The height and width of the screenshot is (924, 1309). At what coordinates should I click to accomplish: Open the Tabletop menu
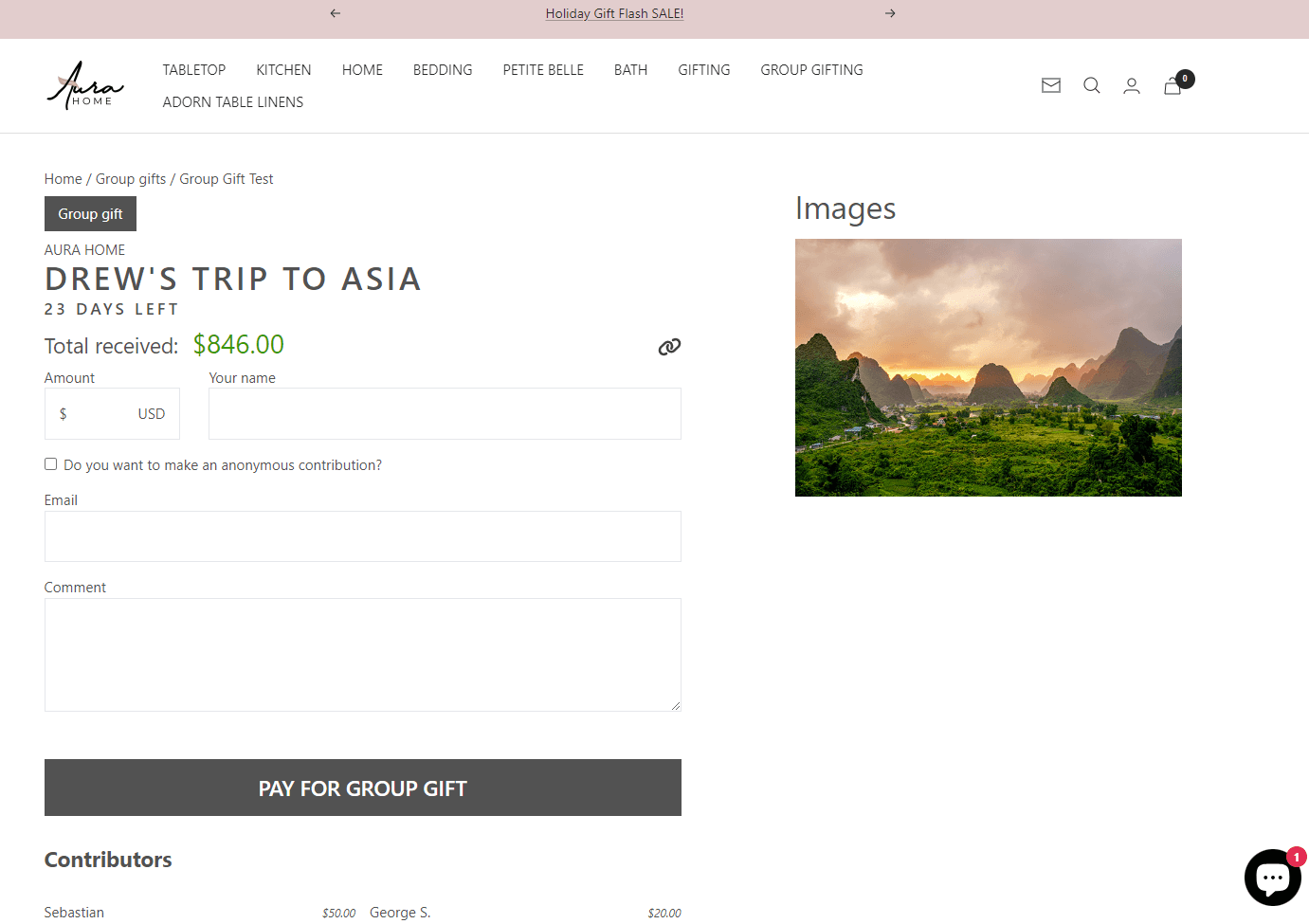click(x=193, y=70)
